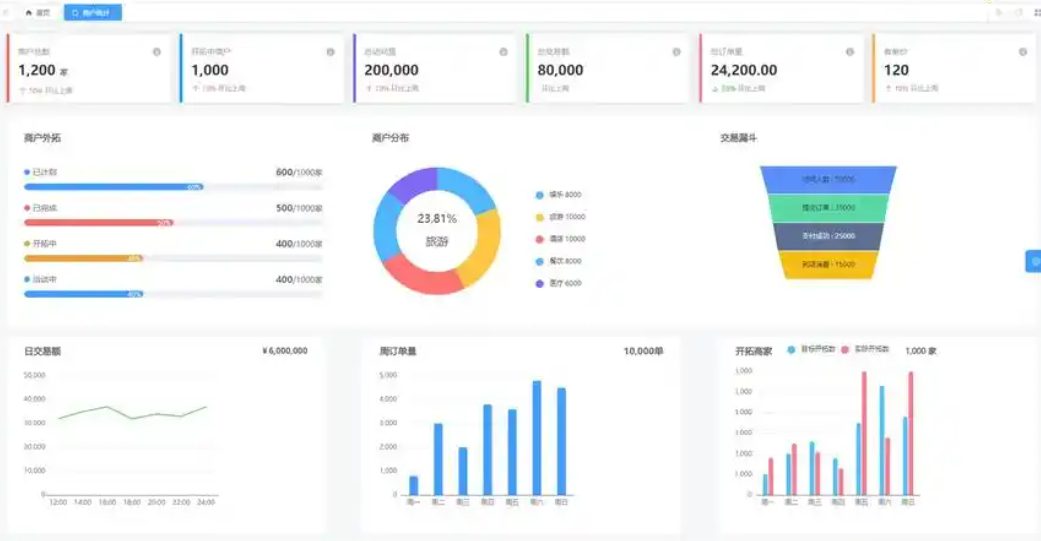Click tallest pink bar for 周五
This screenshot has width=1041, height=541.
tap(864, 433)
